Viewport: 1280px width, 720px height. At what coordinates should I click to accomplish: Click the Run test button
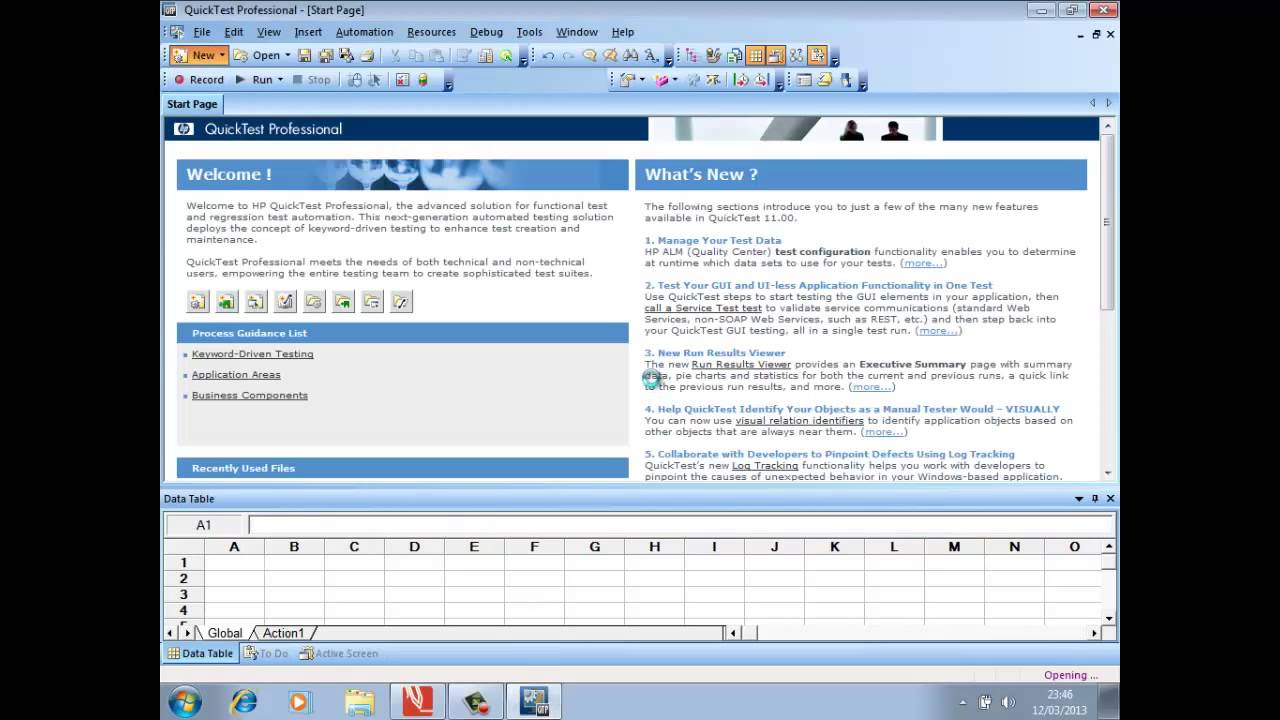pos(254,80)
